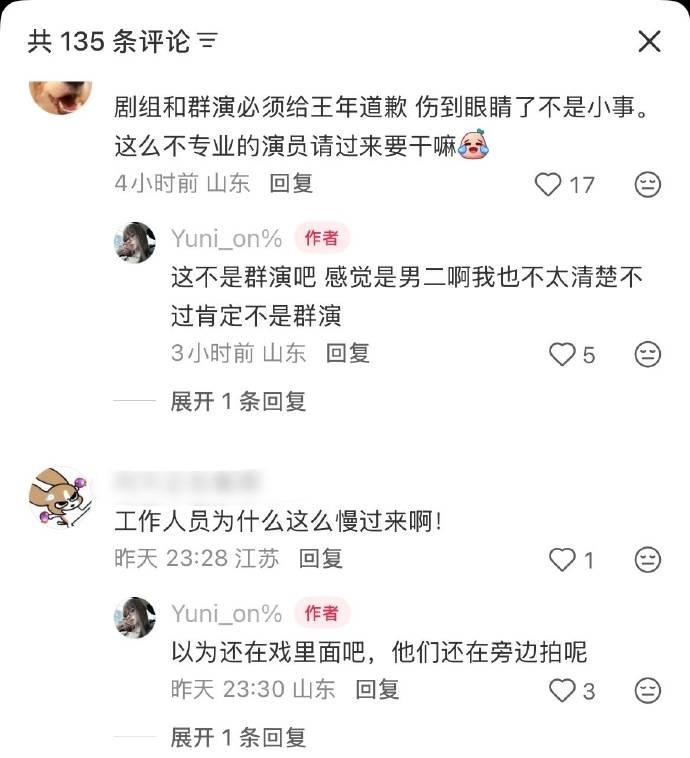
Task: Like the Jiangsu comment with 1 like
Action: point(562,559)
